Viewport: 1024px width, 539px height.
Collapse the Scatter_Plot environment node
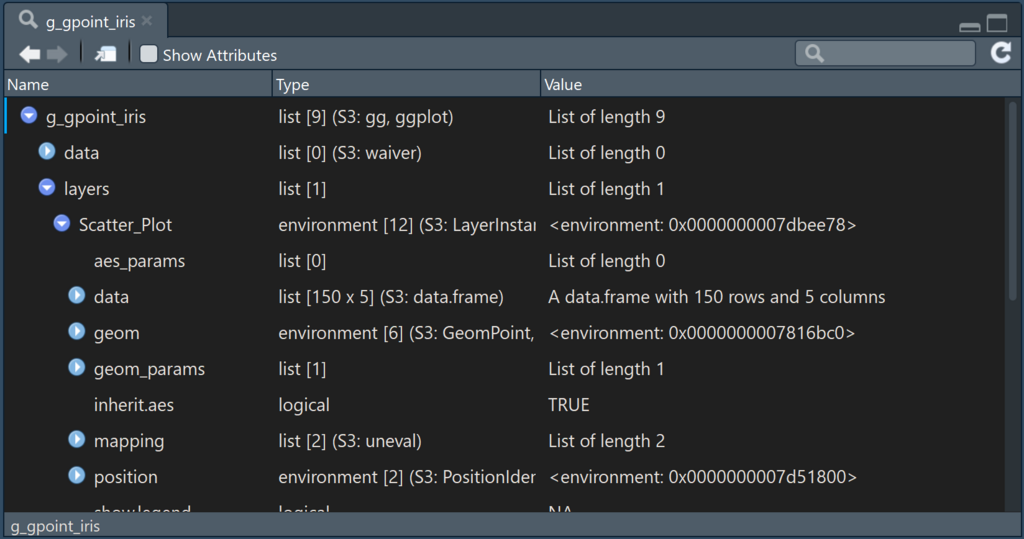pos(62,224)
